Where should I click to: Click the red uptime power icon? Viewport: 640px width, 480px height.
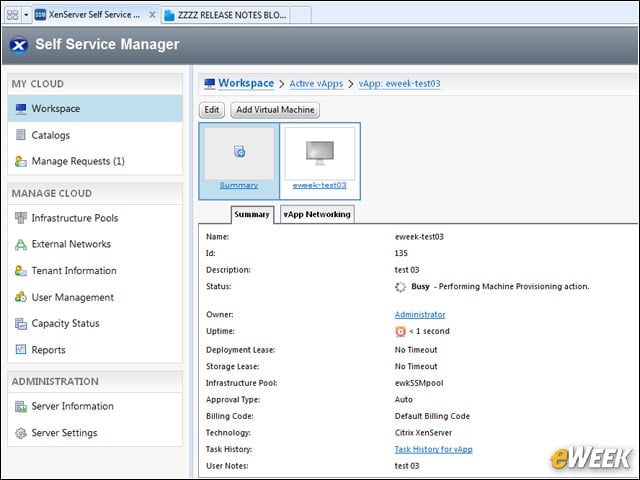(400, 331)
